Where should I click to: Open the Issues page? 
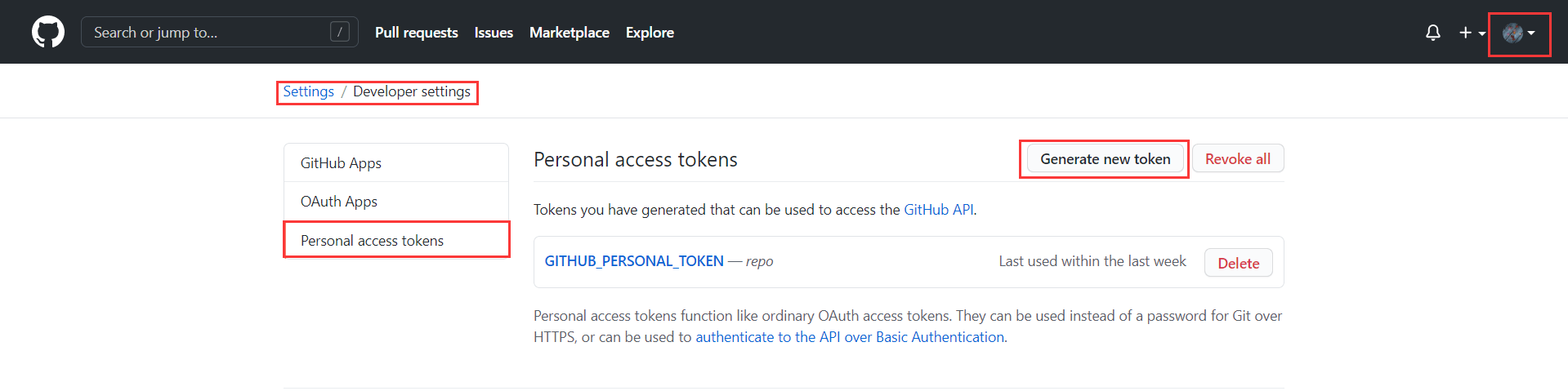click(494, 33)
